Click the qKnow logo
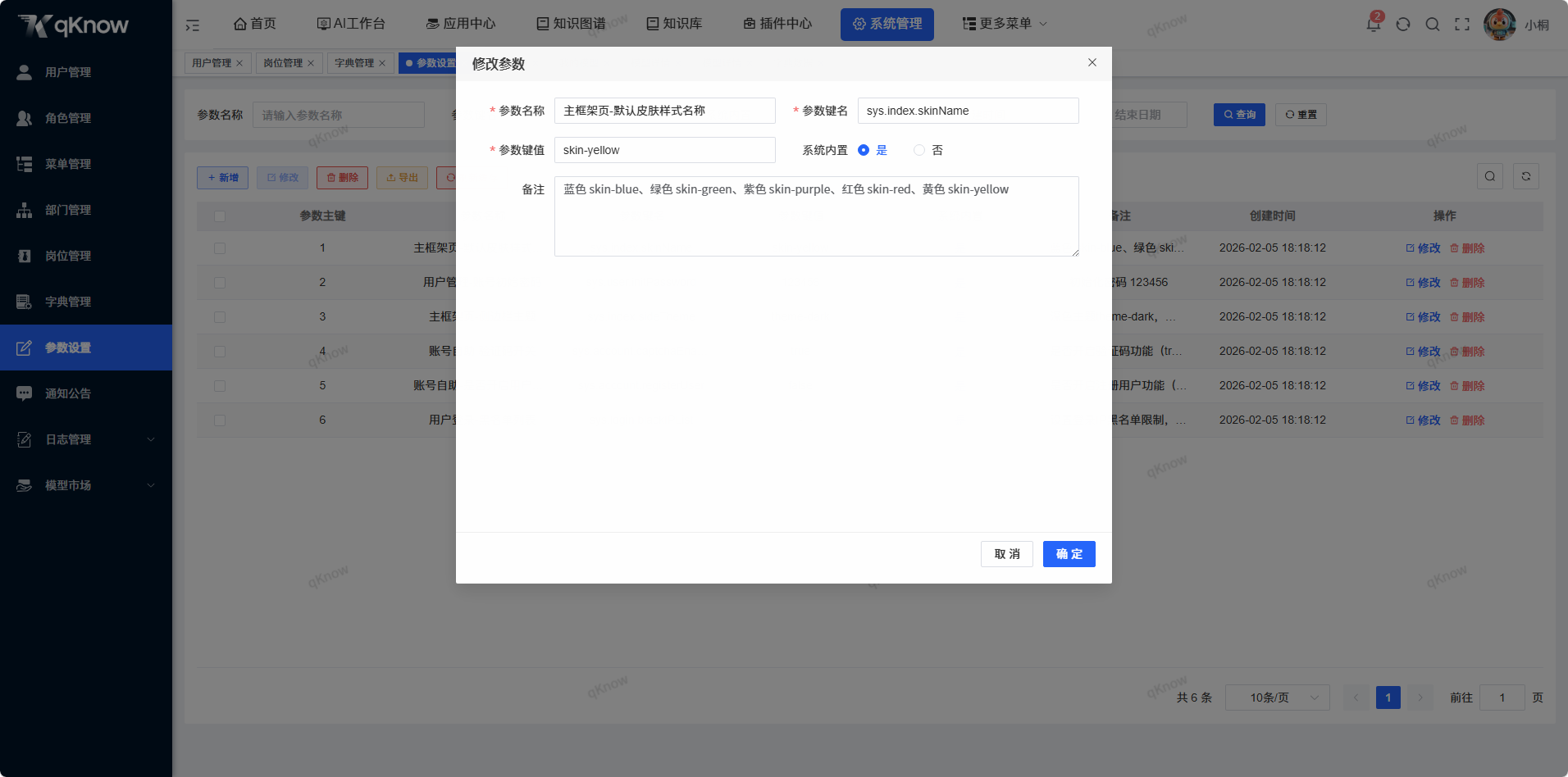 click(74, 25)
